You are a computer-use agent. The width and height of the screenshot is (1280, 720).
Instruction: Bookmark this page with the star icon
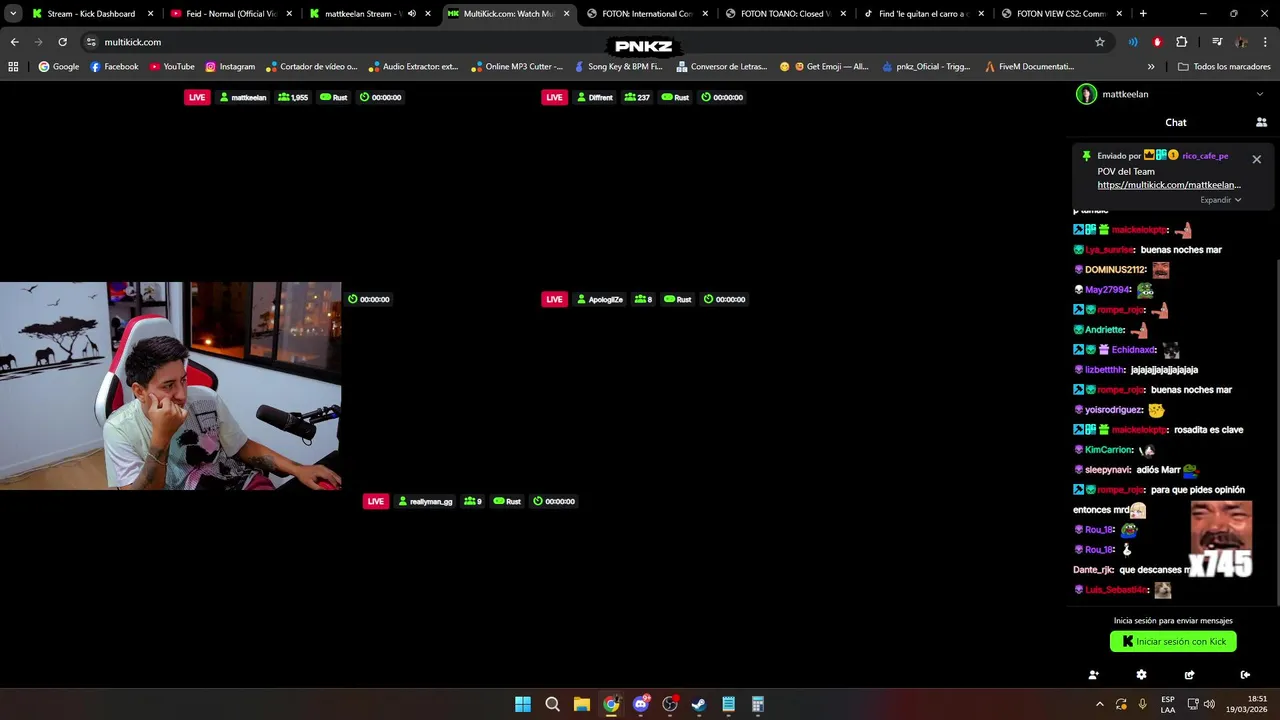tap(1100, 42)
